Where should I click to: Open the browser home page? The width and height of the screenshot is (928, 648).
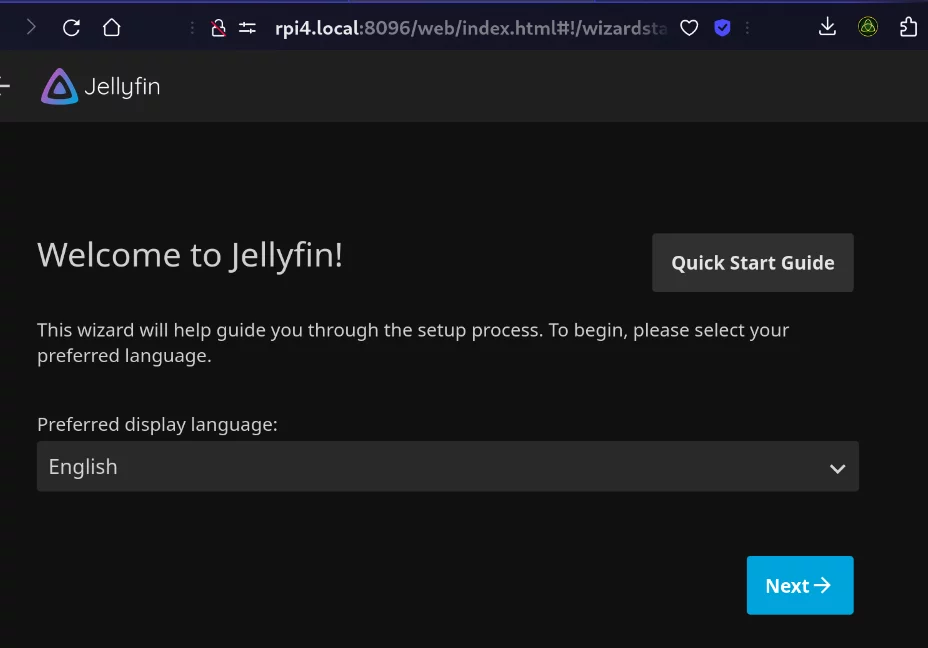pyautogui.click(x=110, y=27)
